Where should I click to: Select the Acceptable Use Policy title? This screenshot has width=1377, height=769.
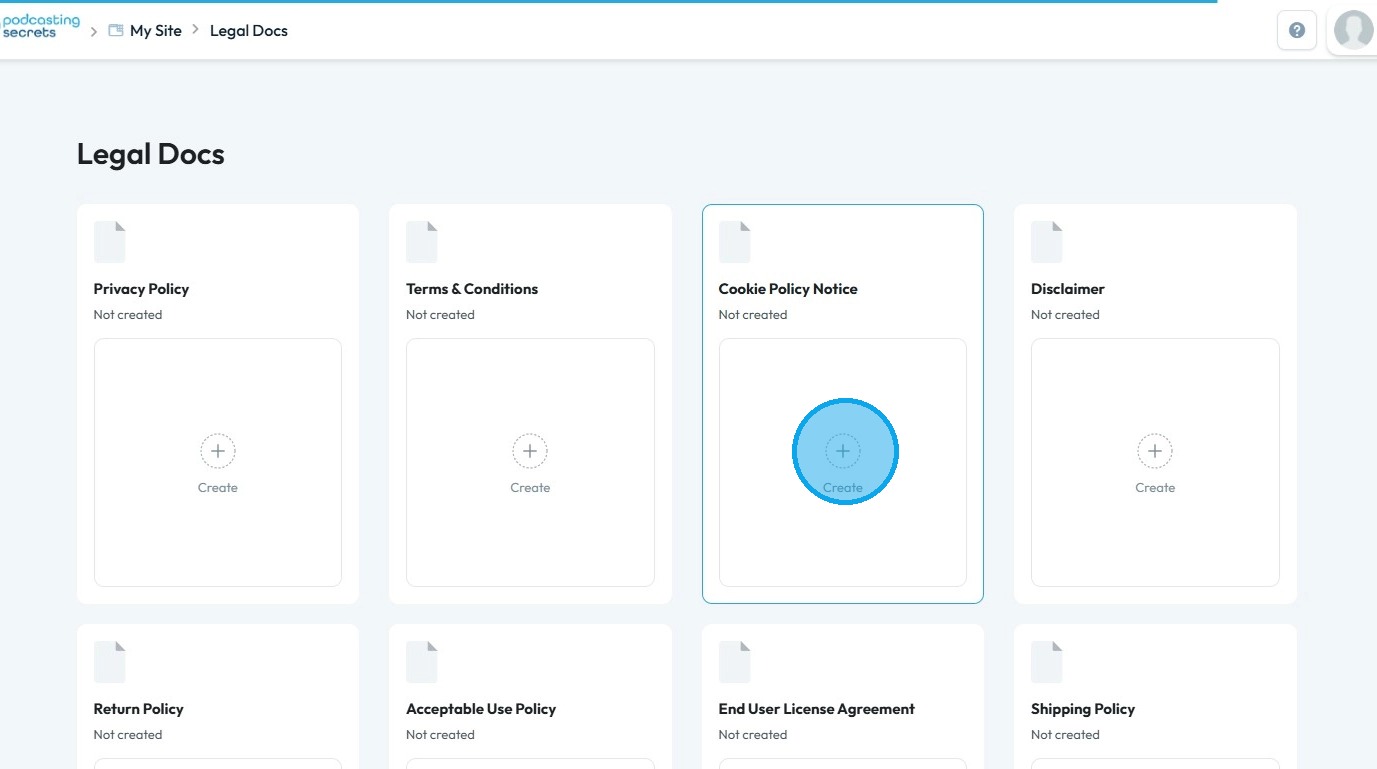point(481,709)
